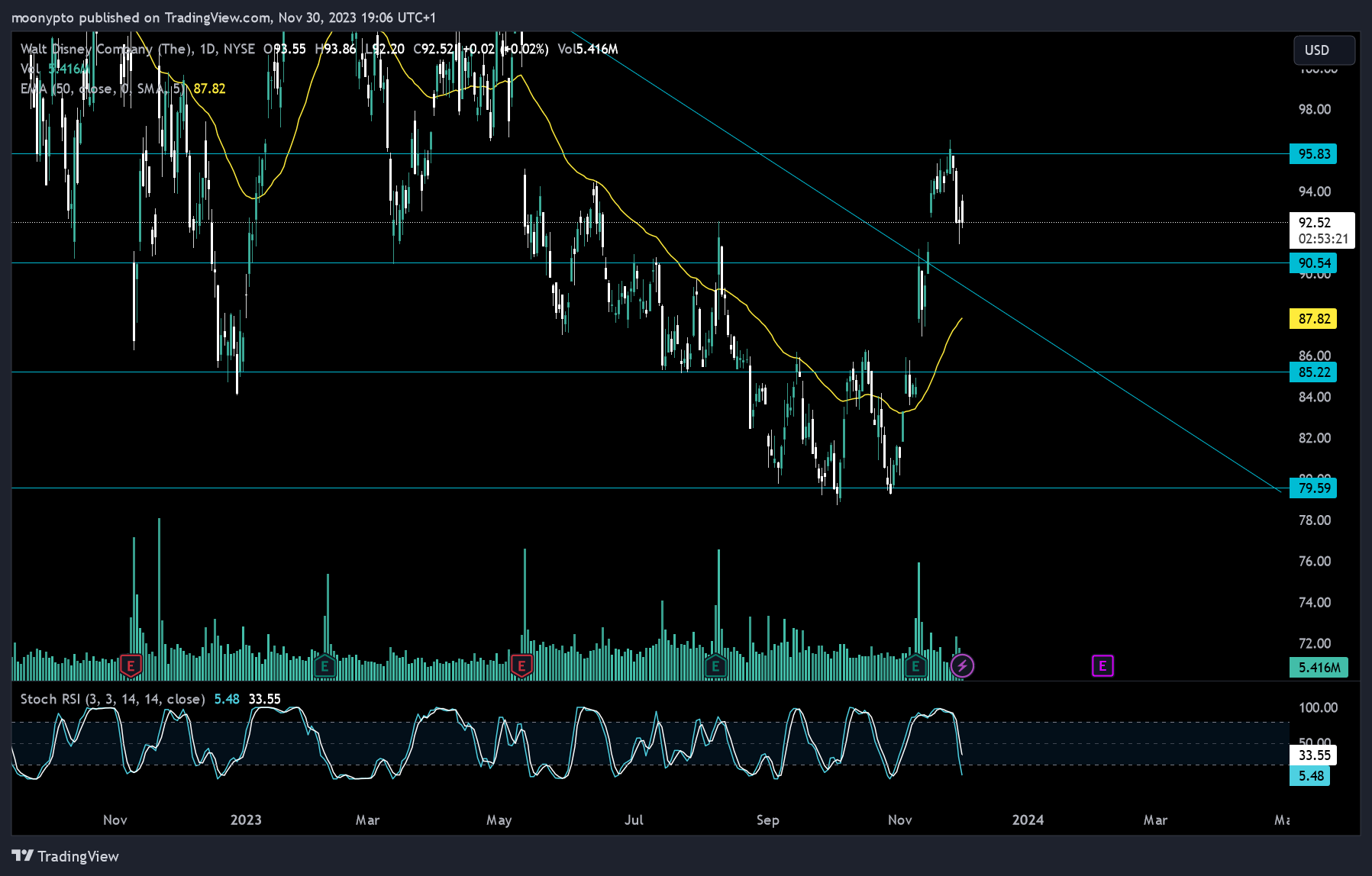Click the 2024 label on the time axis
Viewport: 1372px width, 876px height.
tap(1028, 820)
